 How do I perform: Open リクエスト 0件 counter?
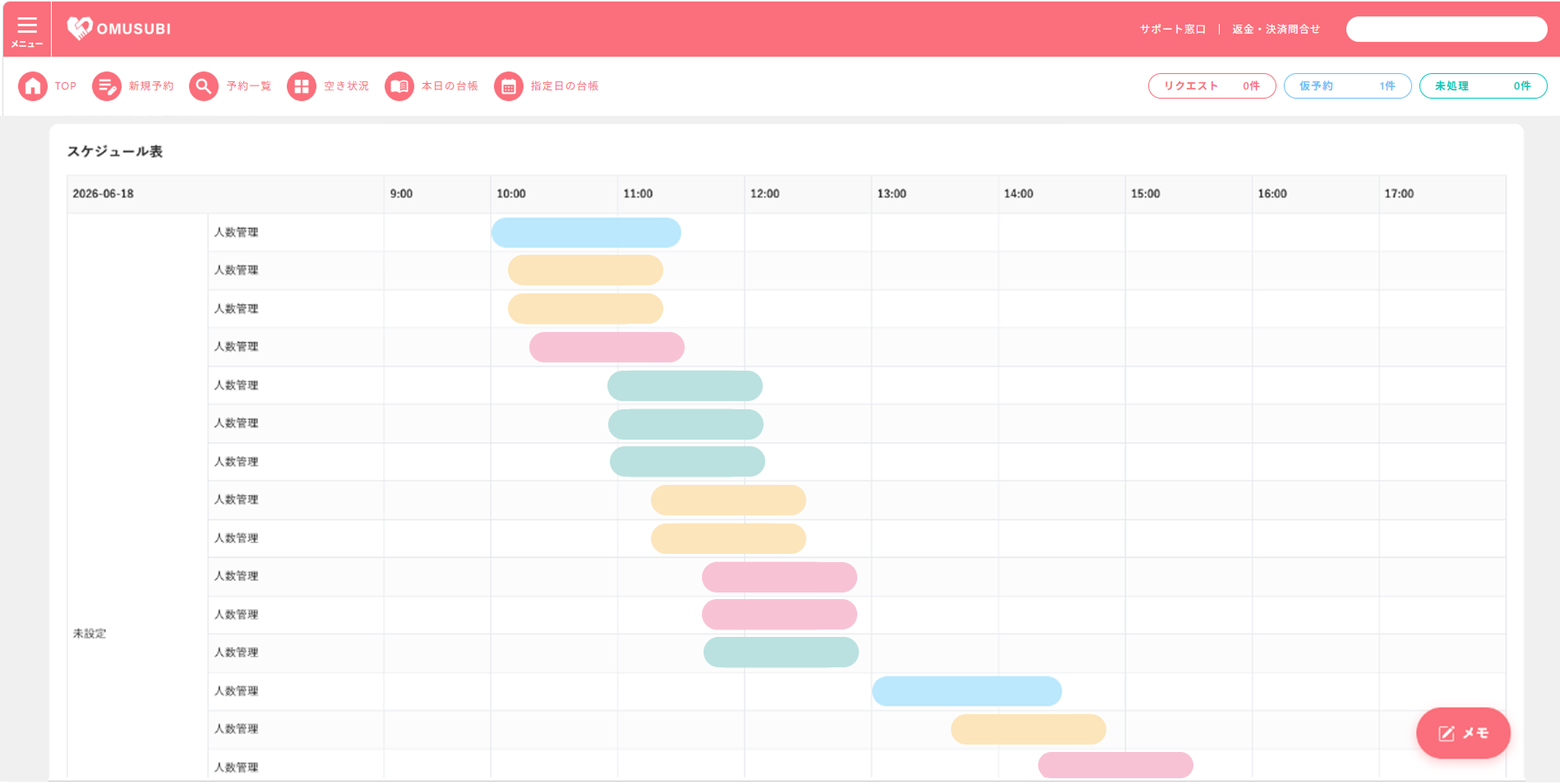[x=1212, y=85]
